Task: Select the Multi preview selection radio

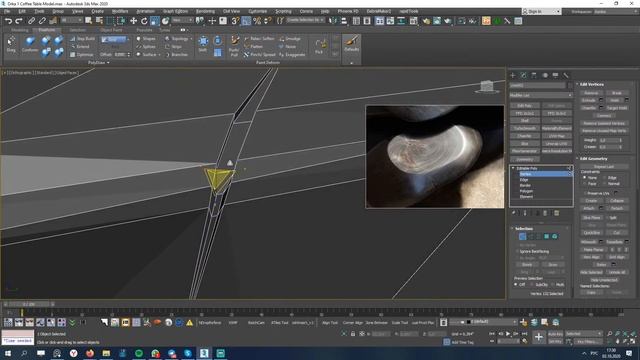Action: [552, 284]
